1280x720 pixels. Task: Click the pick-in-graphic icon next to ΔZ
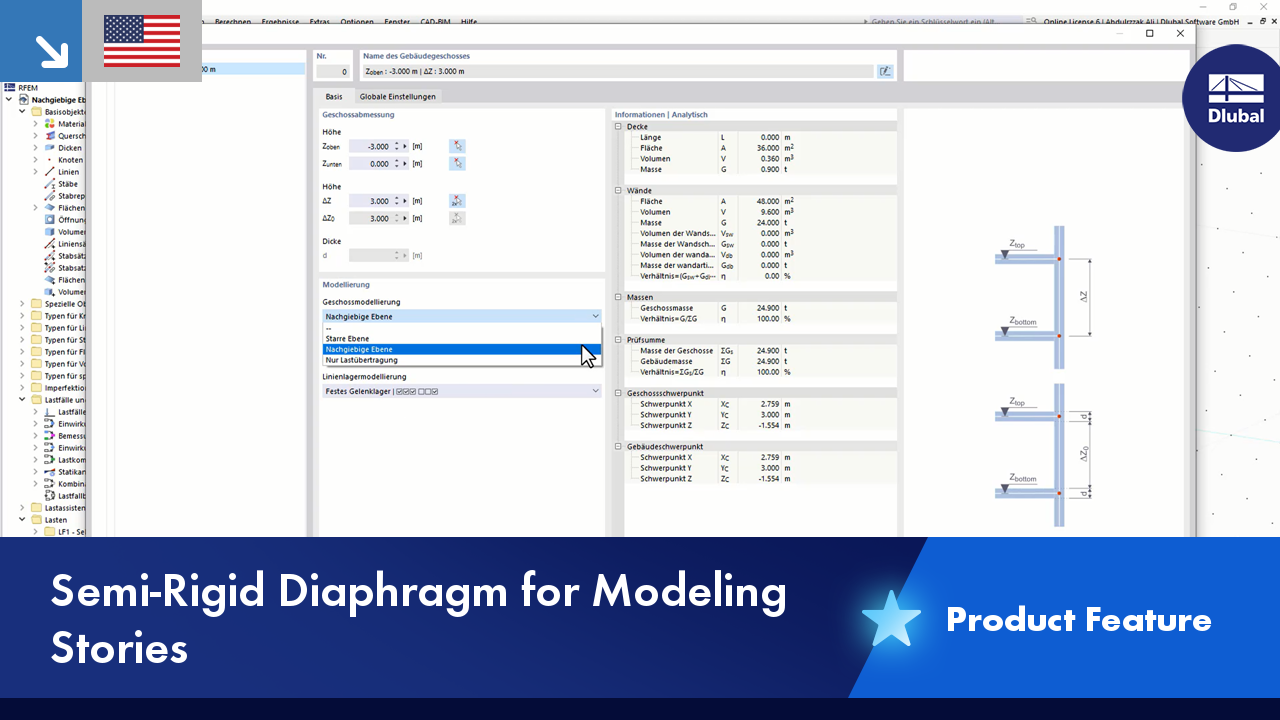click(457, 201)
